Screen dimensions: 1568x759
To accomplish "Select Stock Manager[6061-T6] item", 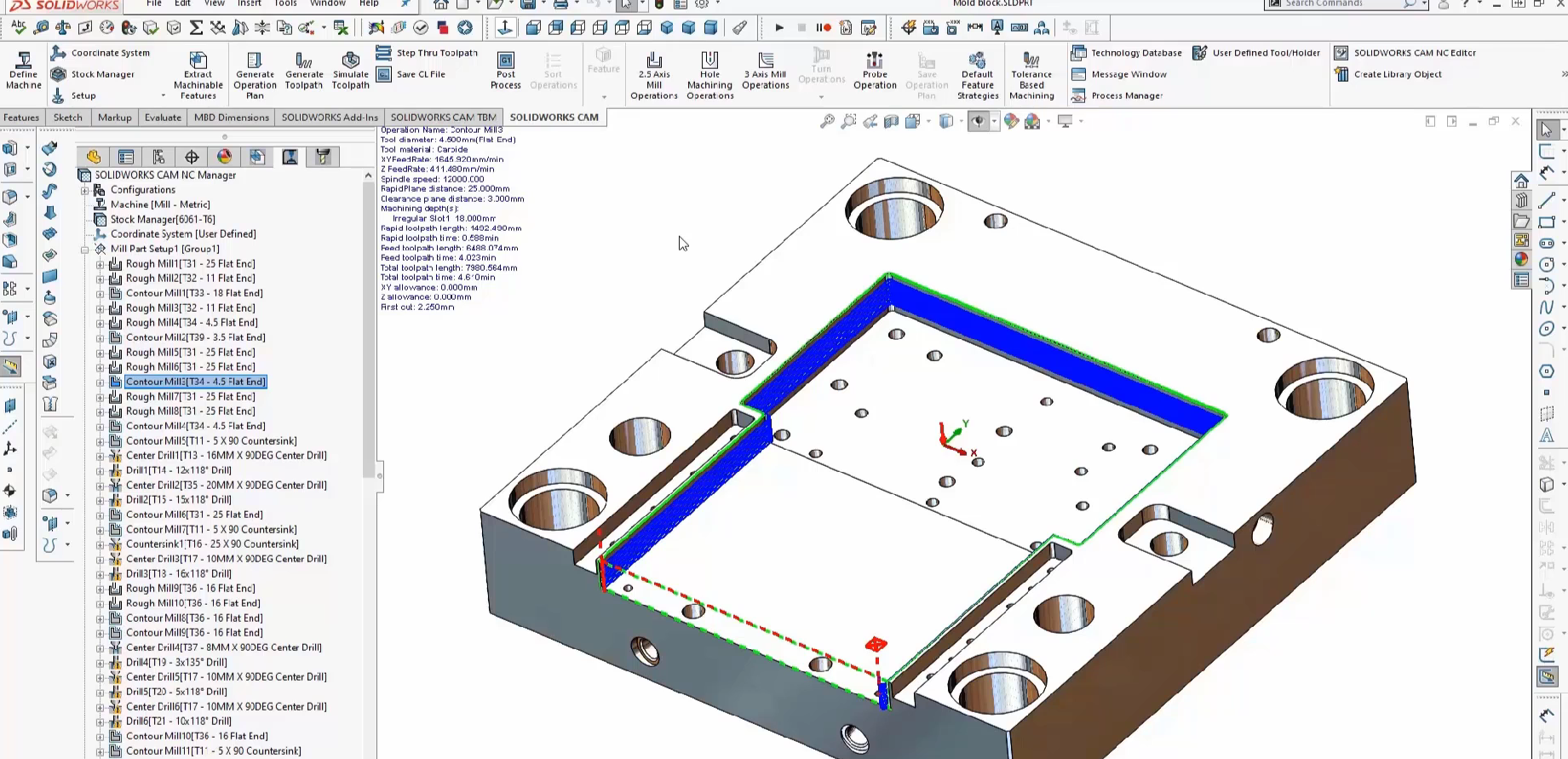I will (x=163, y=220).
